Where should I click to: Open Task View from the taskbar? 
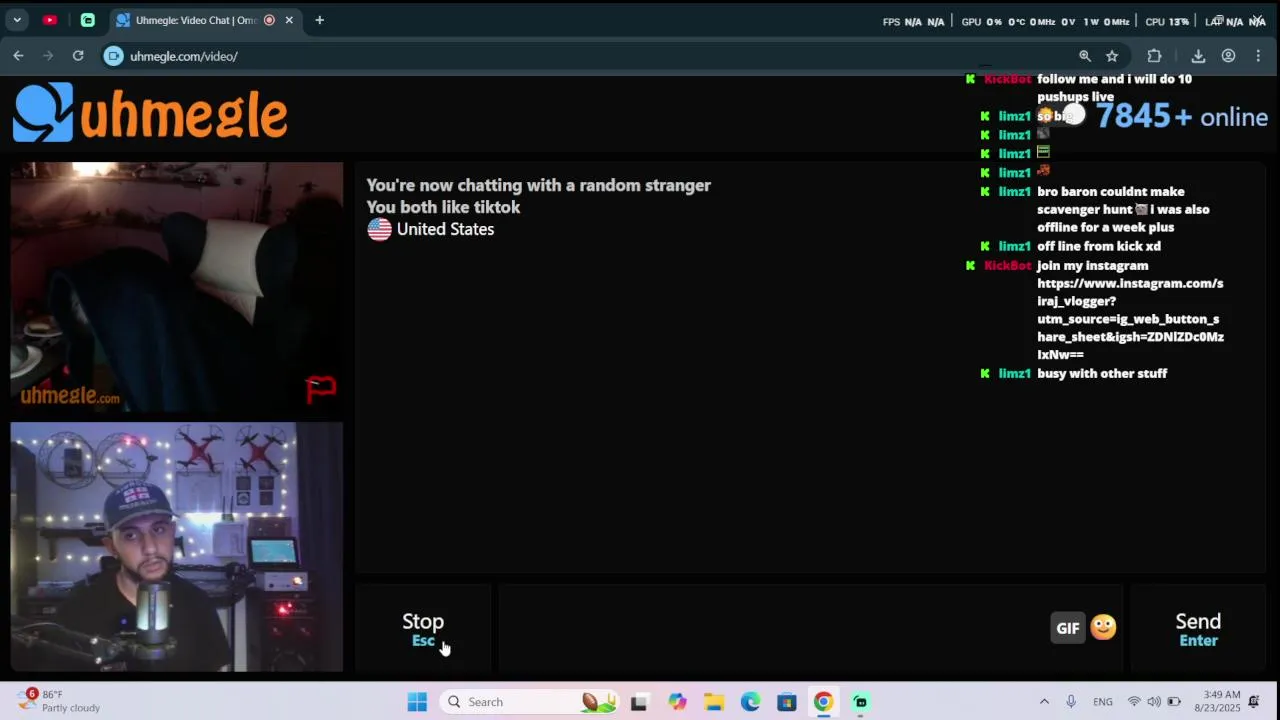(x=639, y=702)
